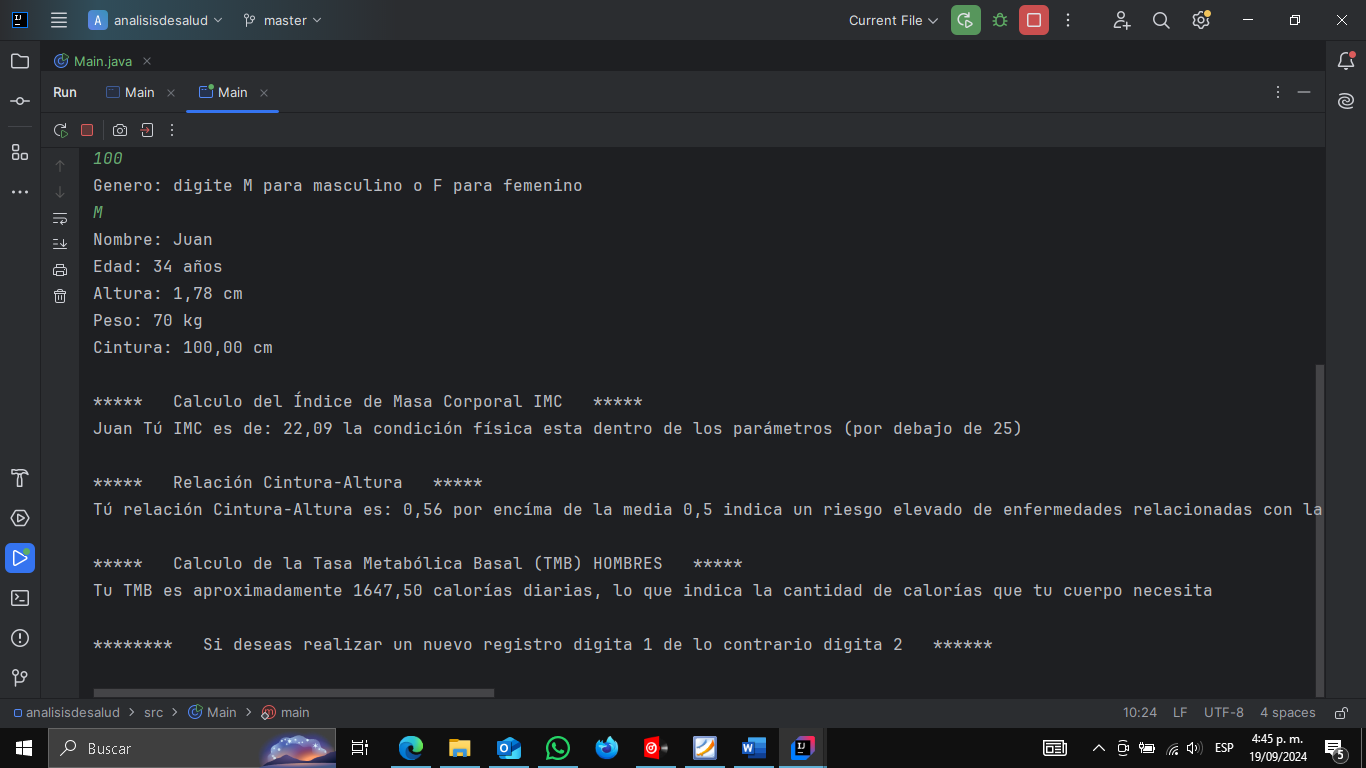Open the Git tool window
This screenshot has width=1366, height=768.
tap(20, 678)
